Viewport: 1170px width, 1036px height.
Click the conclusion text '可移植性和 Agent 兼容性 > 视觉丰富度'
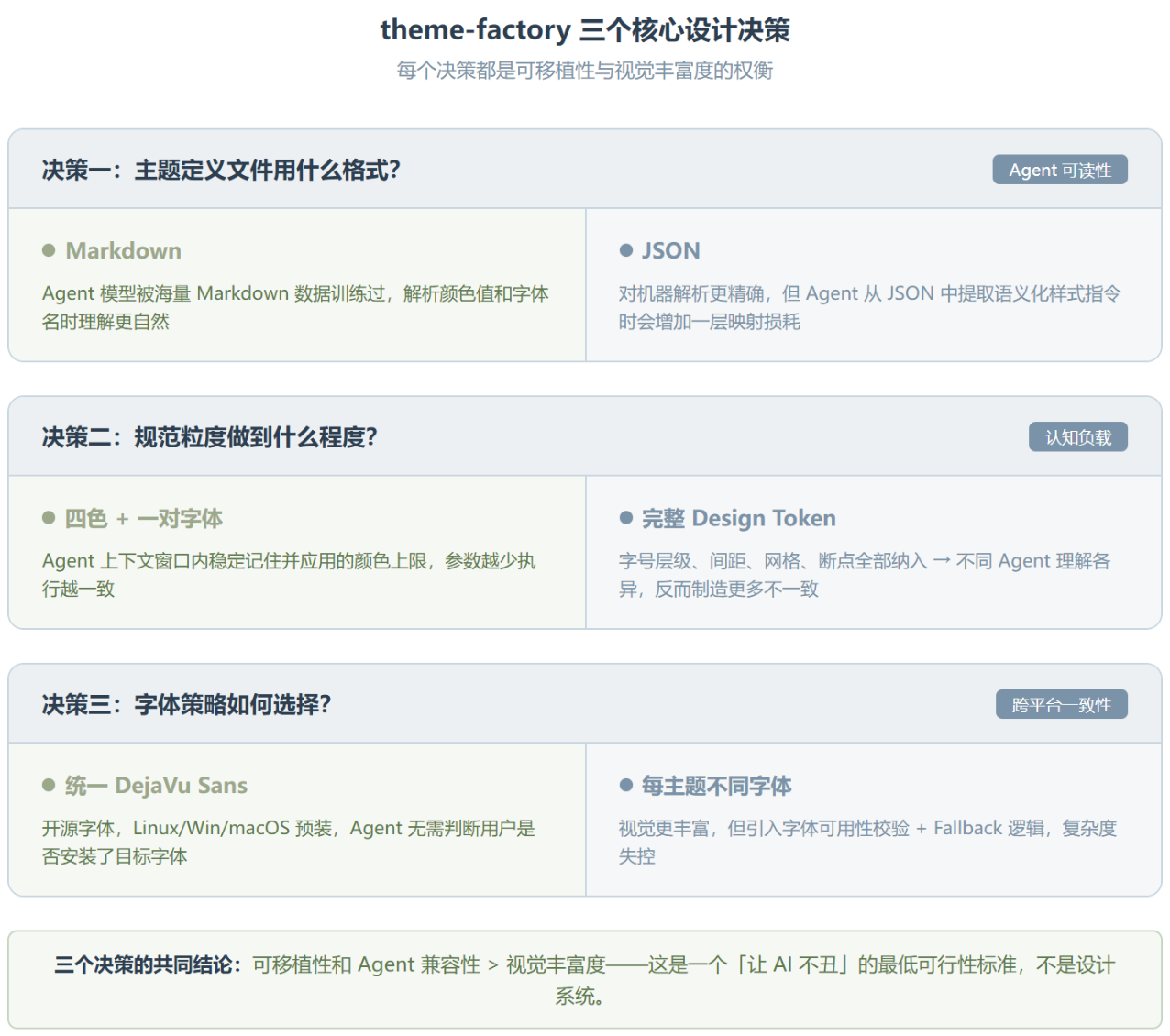point(429,964)
